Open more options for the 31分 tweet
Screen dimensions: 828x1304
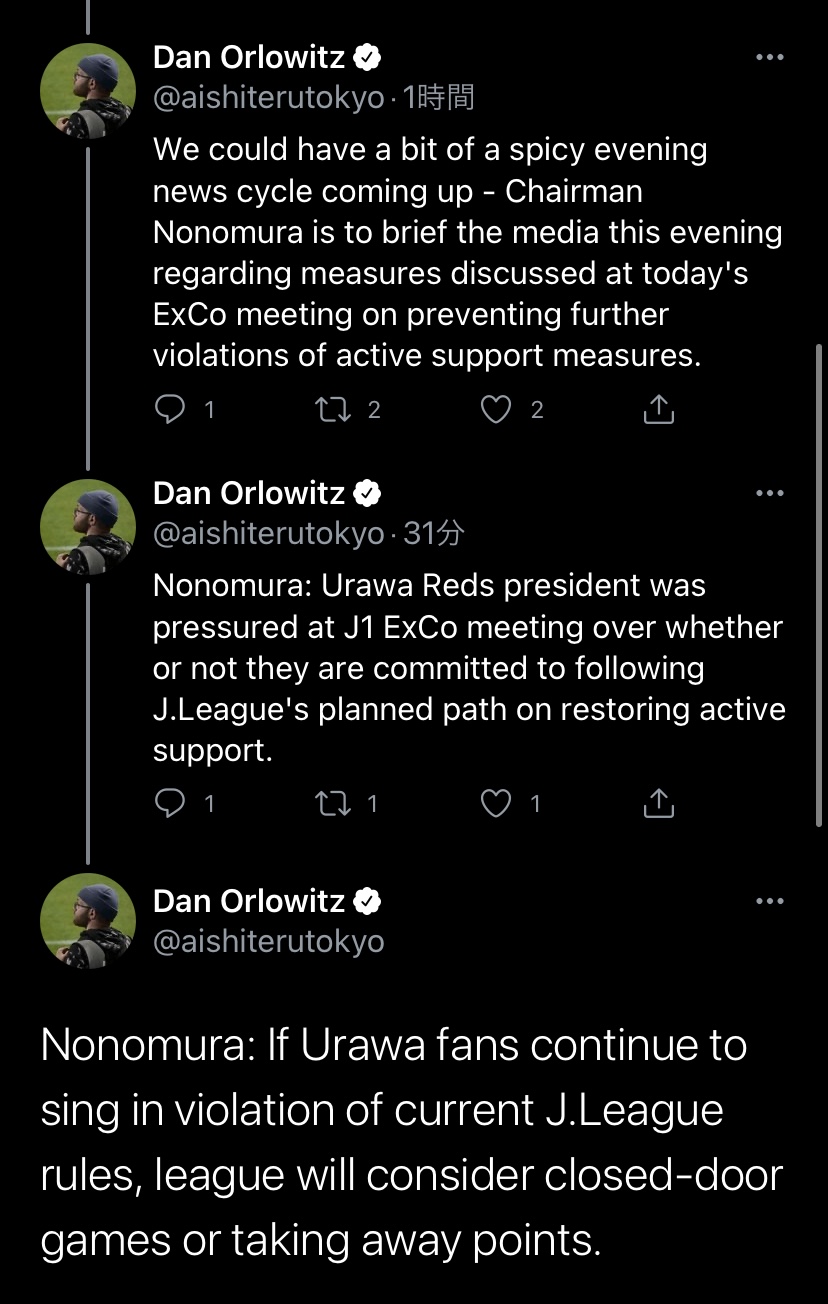click(769, 493)
